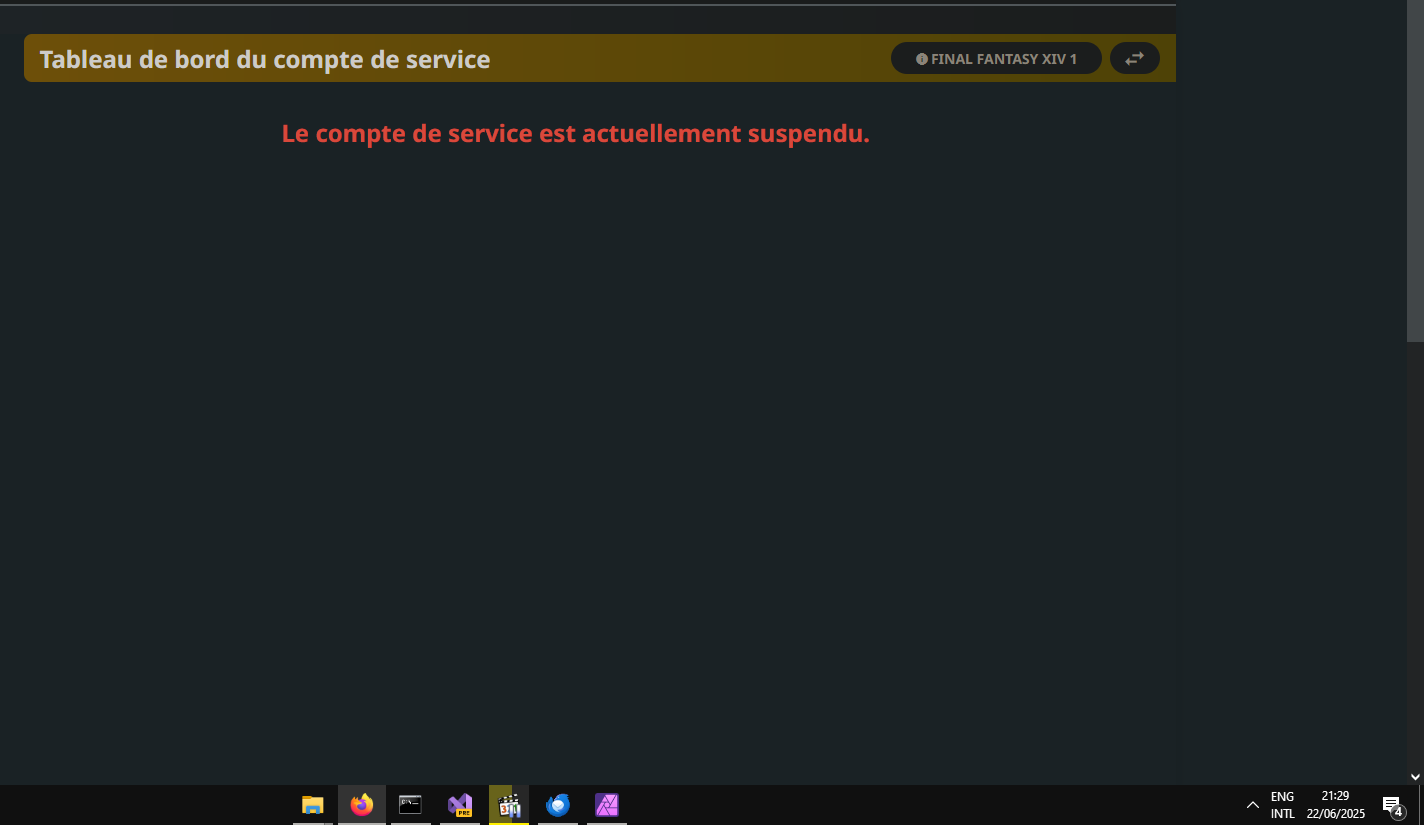Switch to Firefox in the taskbar
This screenshot has width=1424, height=825.
[x=362, y=805]
